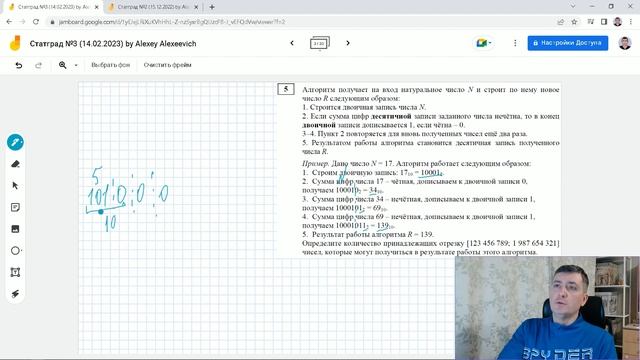Image resolution: width=640 pixels, height=360 pixels.
Task: Click 'Очистить фрейм' clear frame
Action: [167, 65]
